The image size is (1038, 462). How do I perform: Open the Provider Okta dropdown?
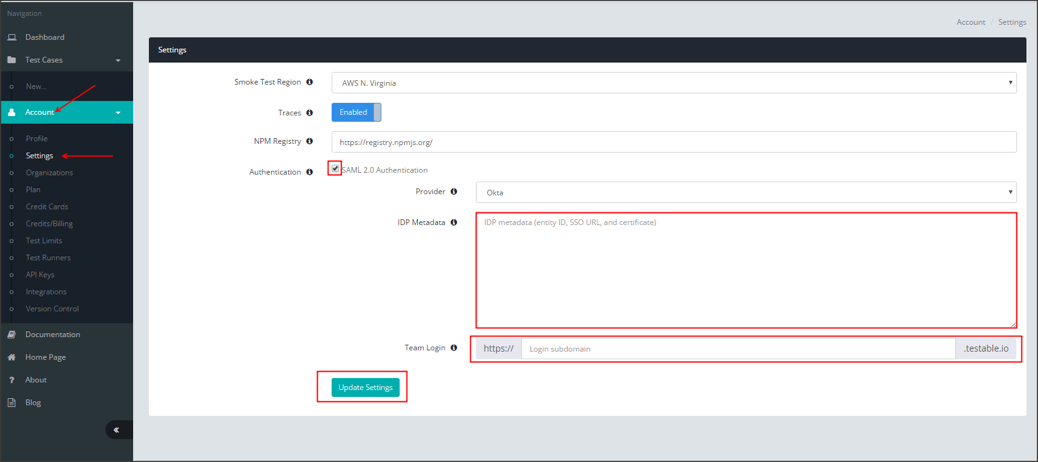745,192
